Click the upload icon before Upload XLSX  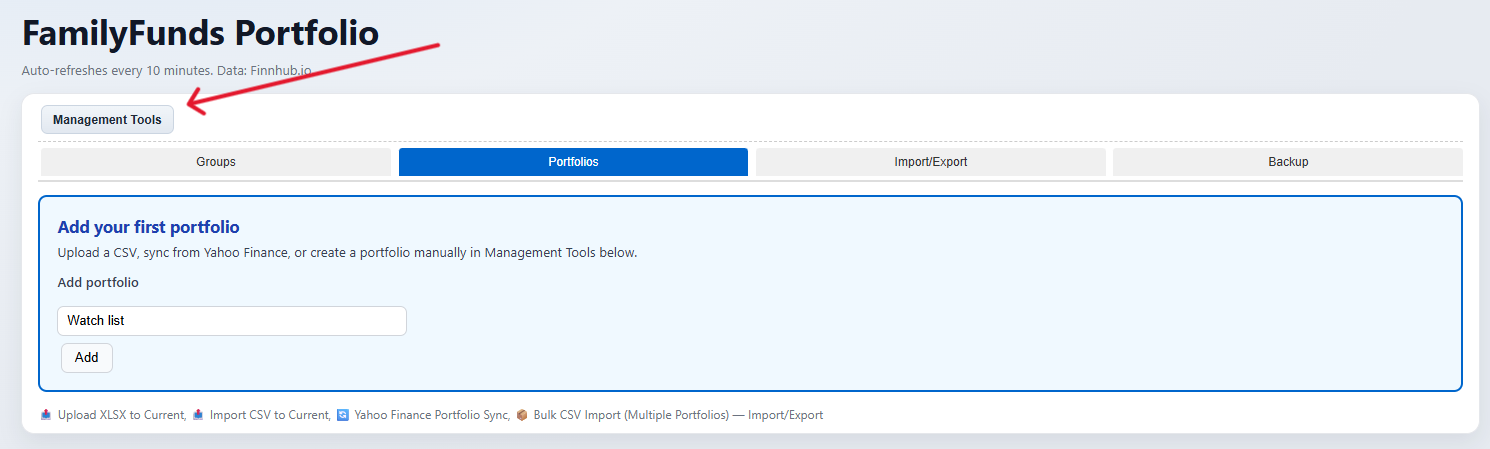pyautogui.click(x=46, y=415)
